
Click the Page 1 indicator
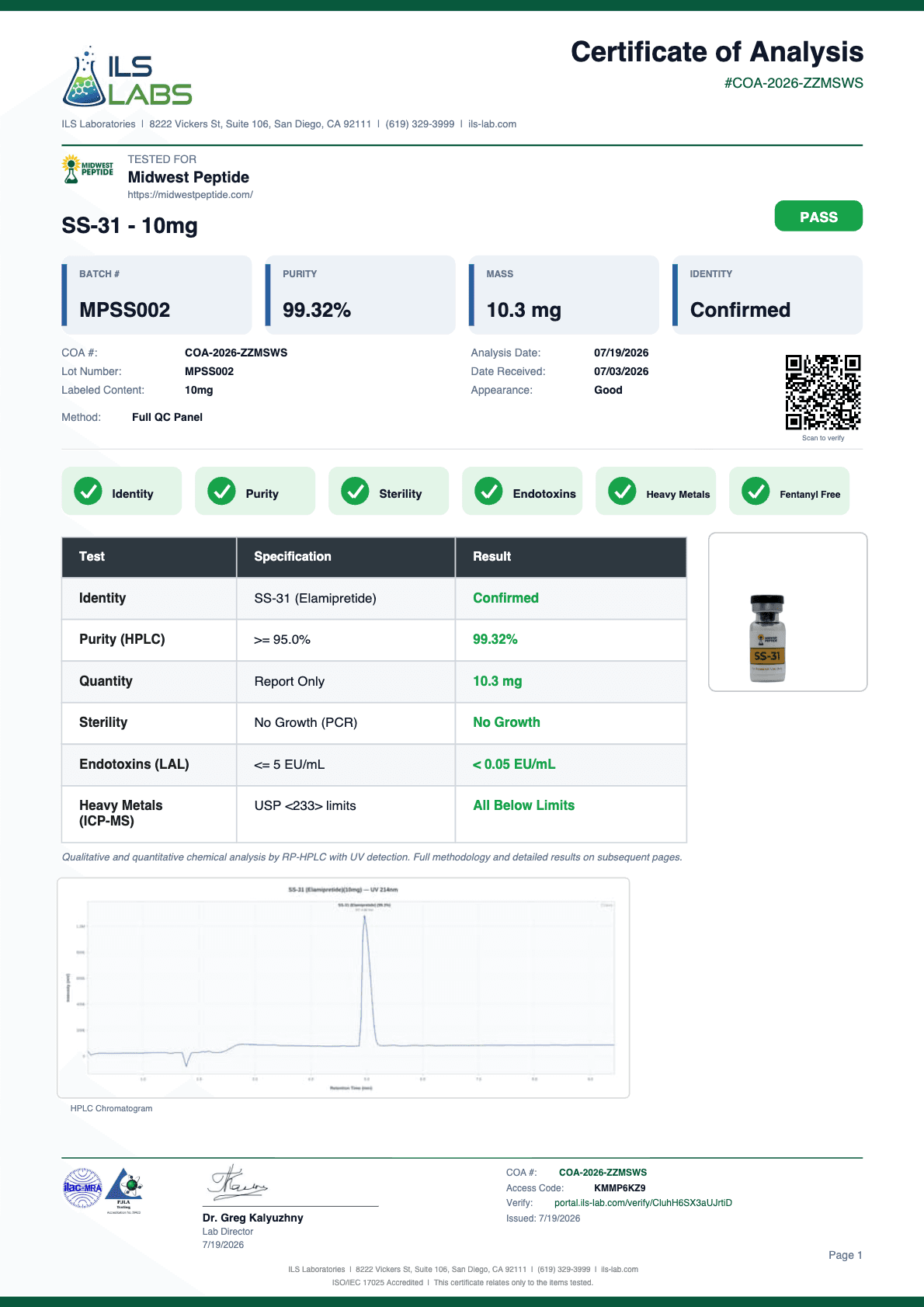coord(845,1255)
